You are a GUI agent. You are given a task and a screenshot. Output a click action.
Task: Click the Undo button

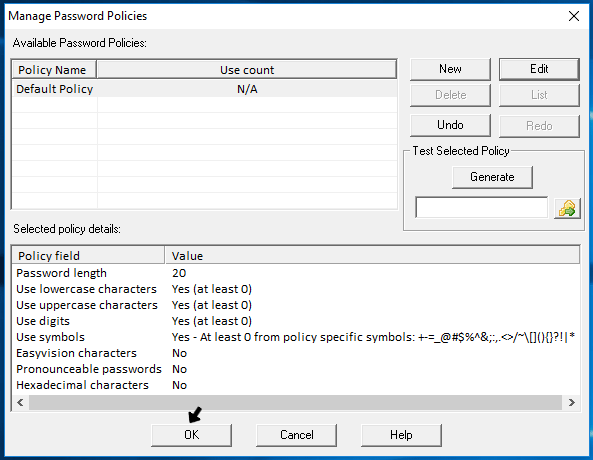click(450, 125)
